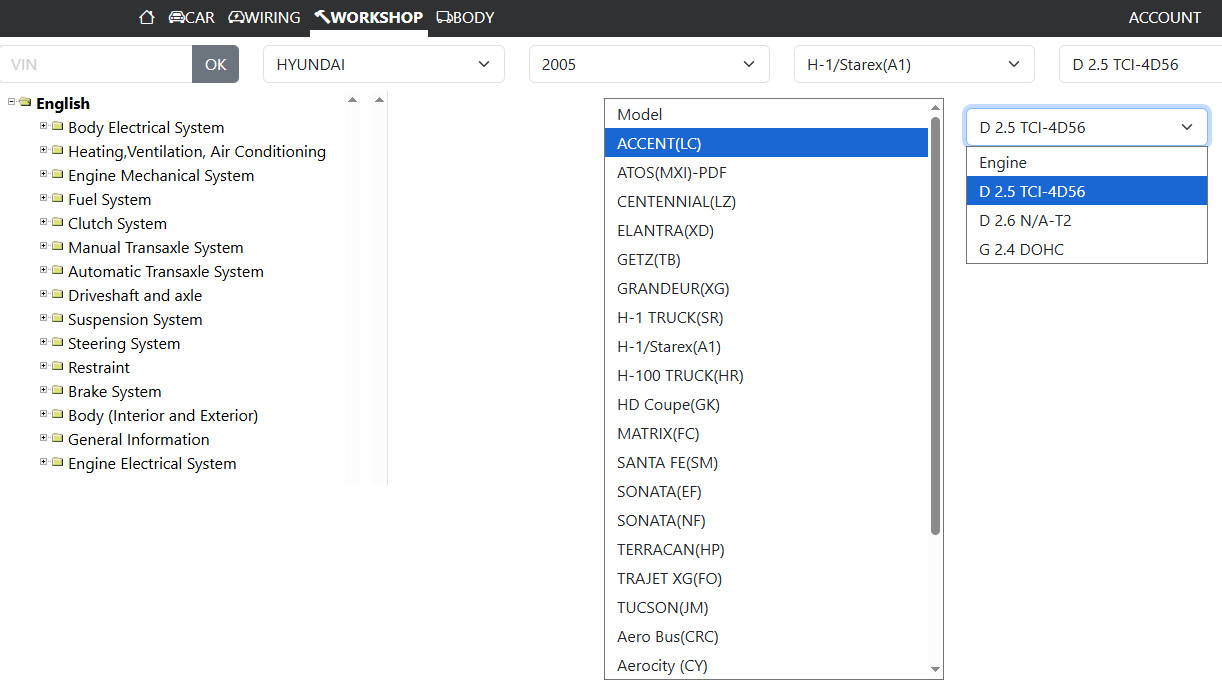
Task: Click the OK button beside VIN
Action: [x=215, y=64]
